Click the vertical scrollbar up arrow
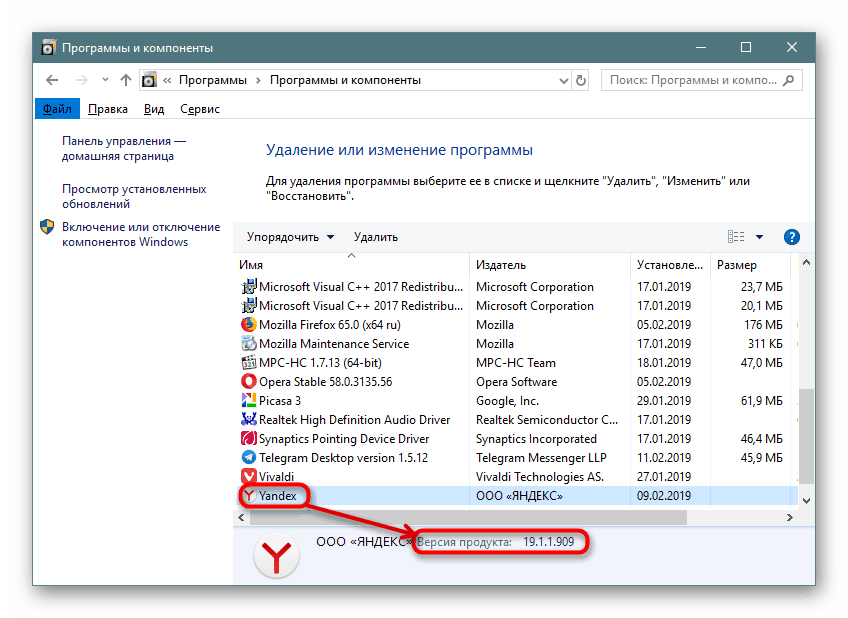This screenshot has width=848, height=618. (x=806, y=263)
